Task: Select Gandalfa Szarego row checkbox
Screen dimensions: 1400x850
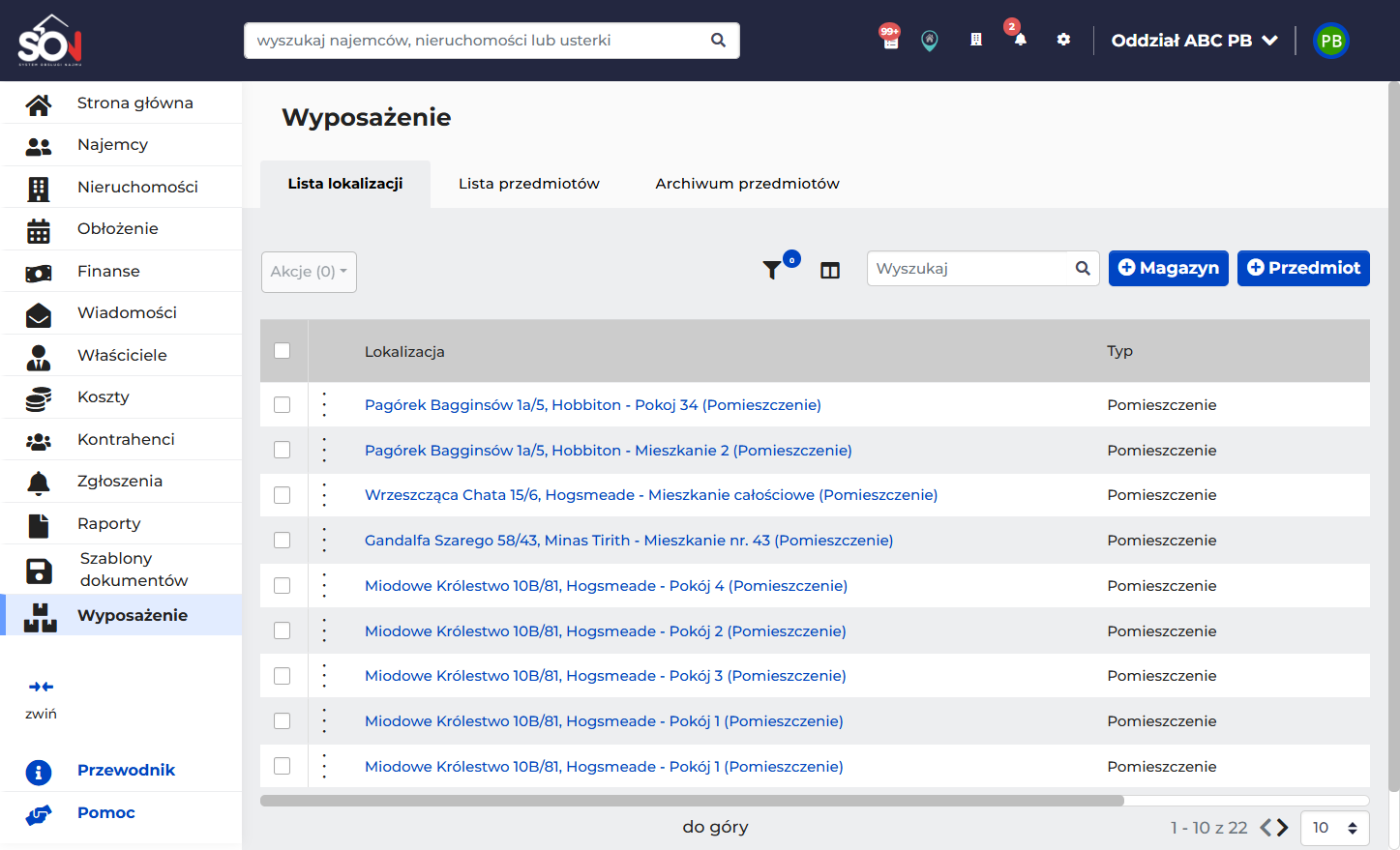Action: [x=283, y=541]
